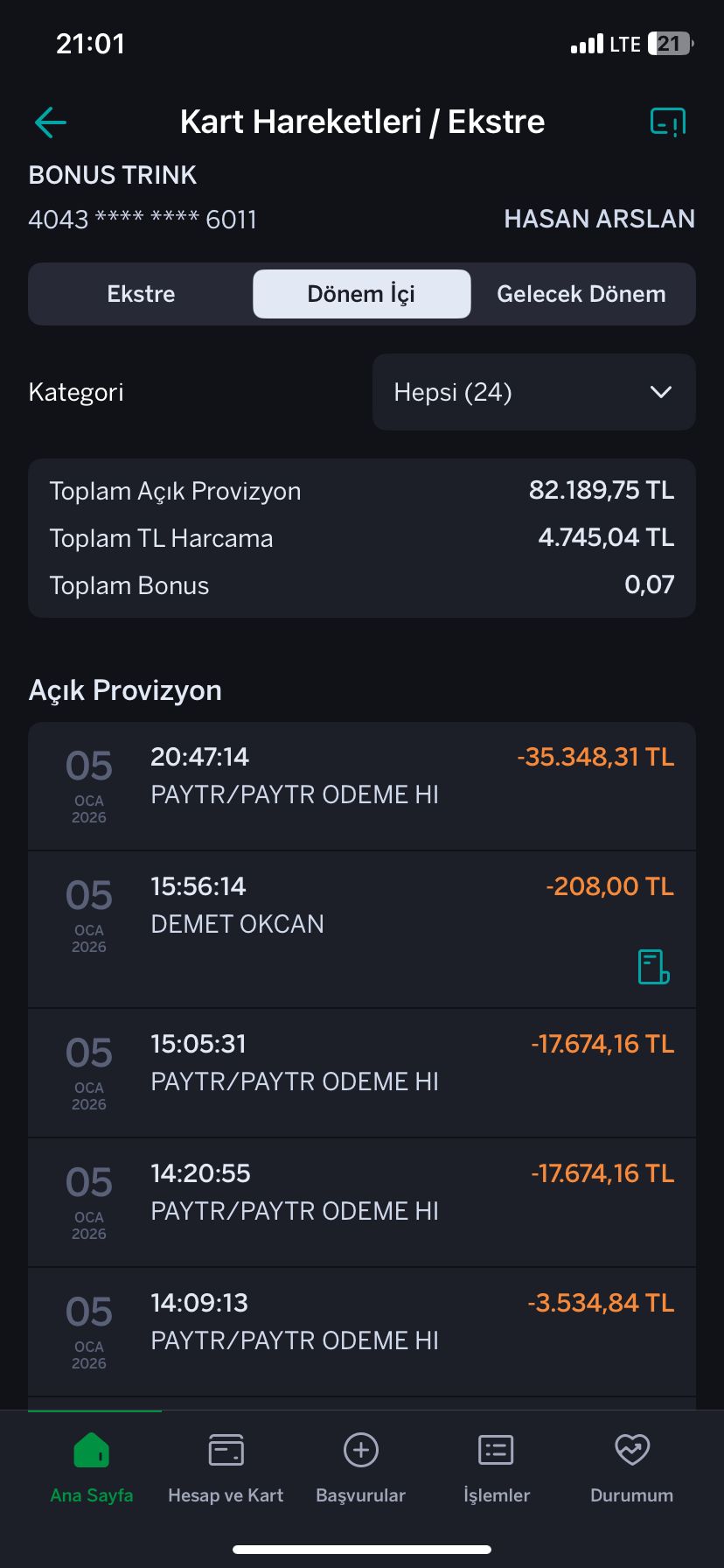Select the Dönem İçi tab
Viewport: 724px width, 1568px height.
(x=361, y=294)
